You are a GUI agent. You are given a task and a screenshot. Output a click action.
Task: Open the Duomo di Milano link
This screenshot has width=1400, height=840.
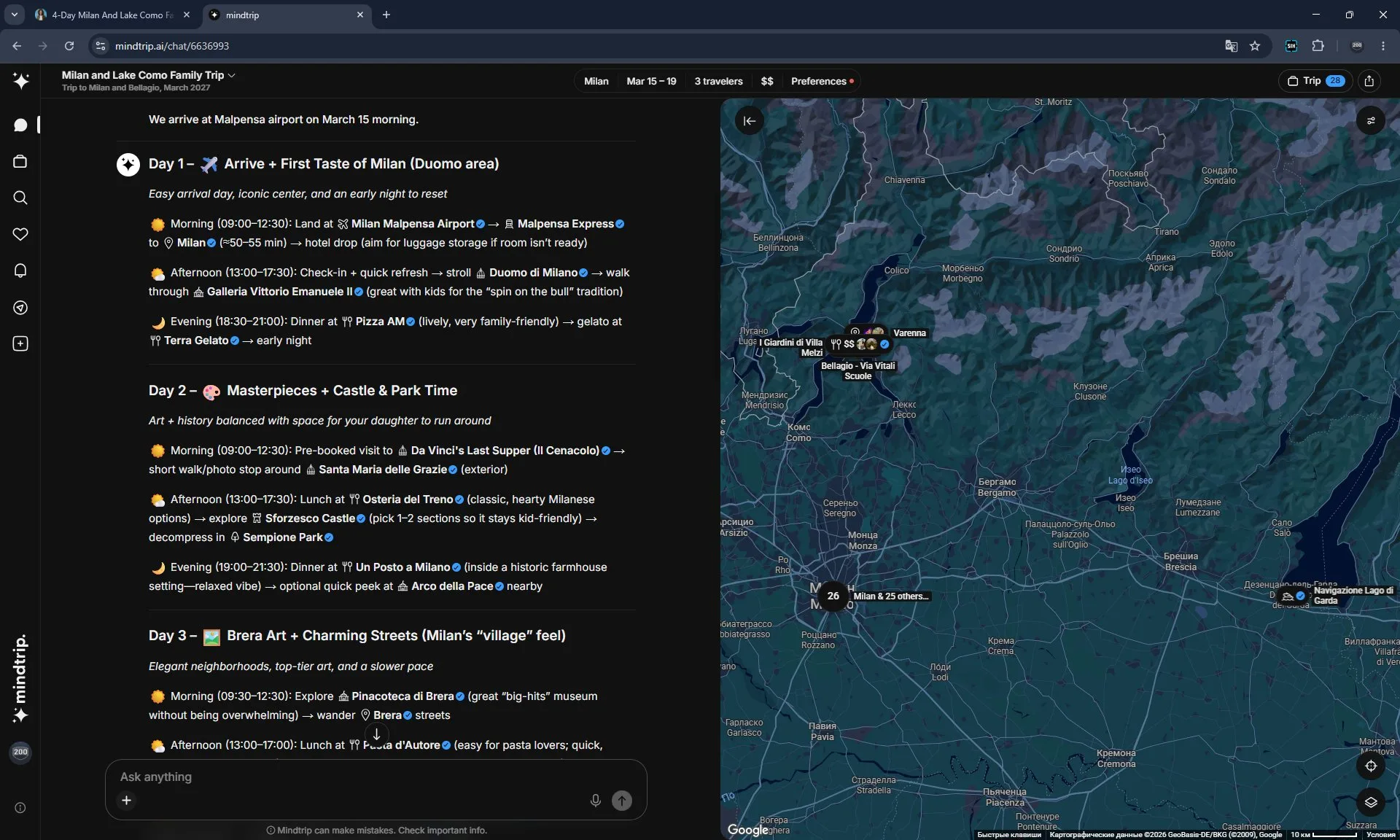533,273
